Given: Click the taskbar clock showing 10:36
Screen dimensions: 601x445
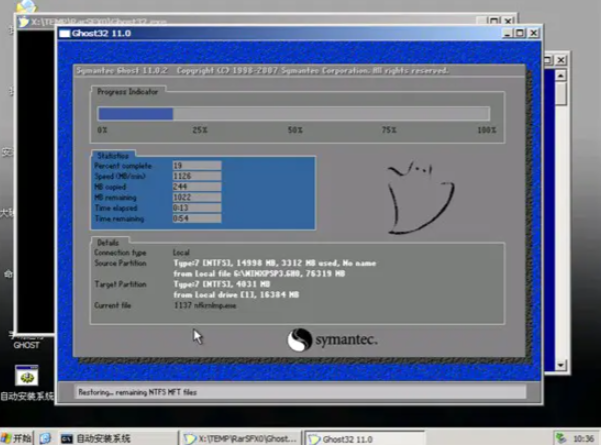Looking at the screenshot, I should [x=582, y=438].
